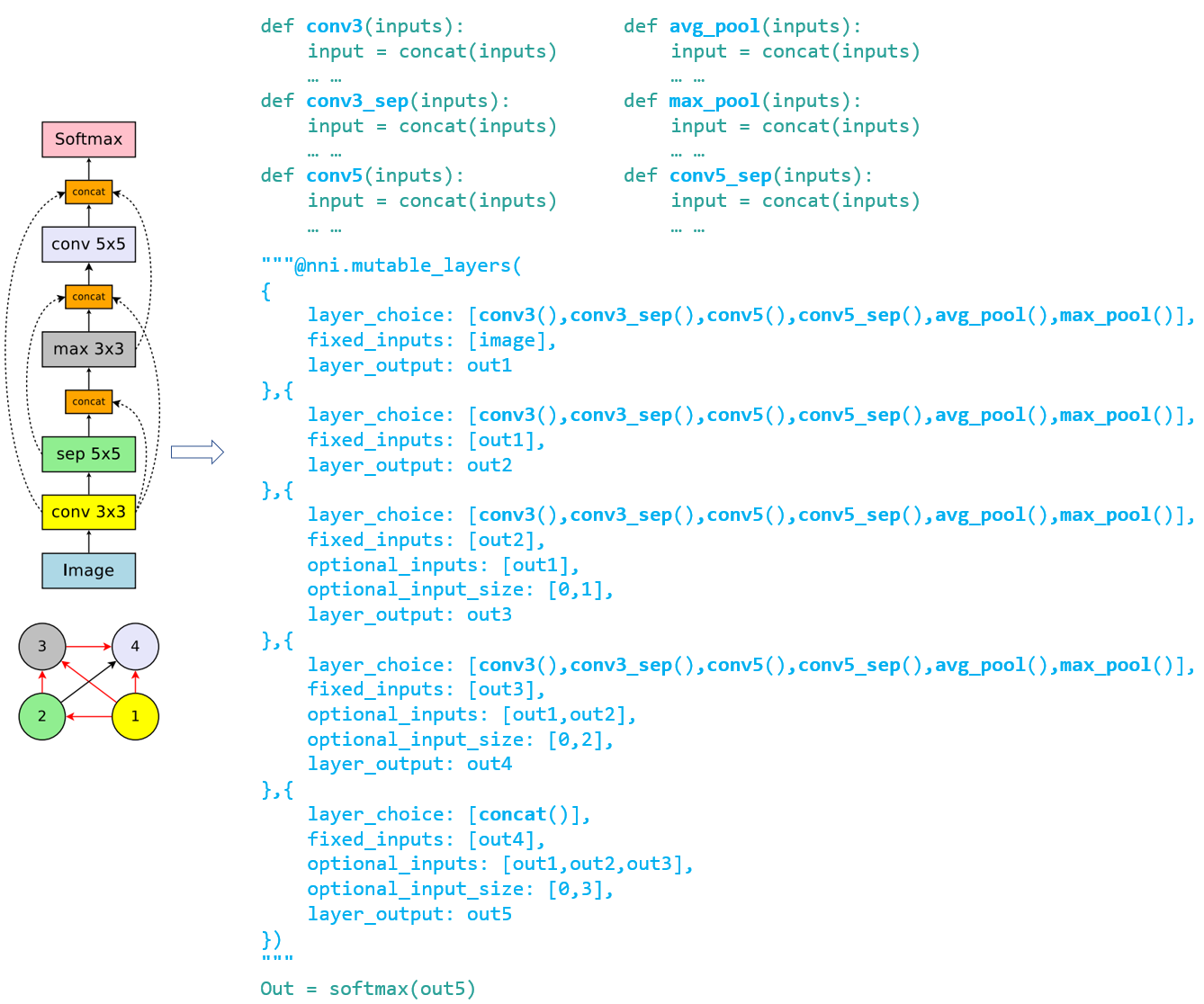Select node 3 in the graph
This screenshot has height=1004, width=1204.
41,645
